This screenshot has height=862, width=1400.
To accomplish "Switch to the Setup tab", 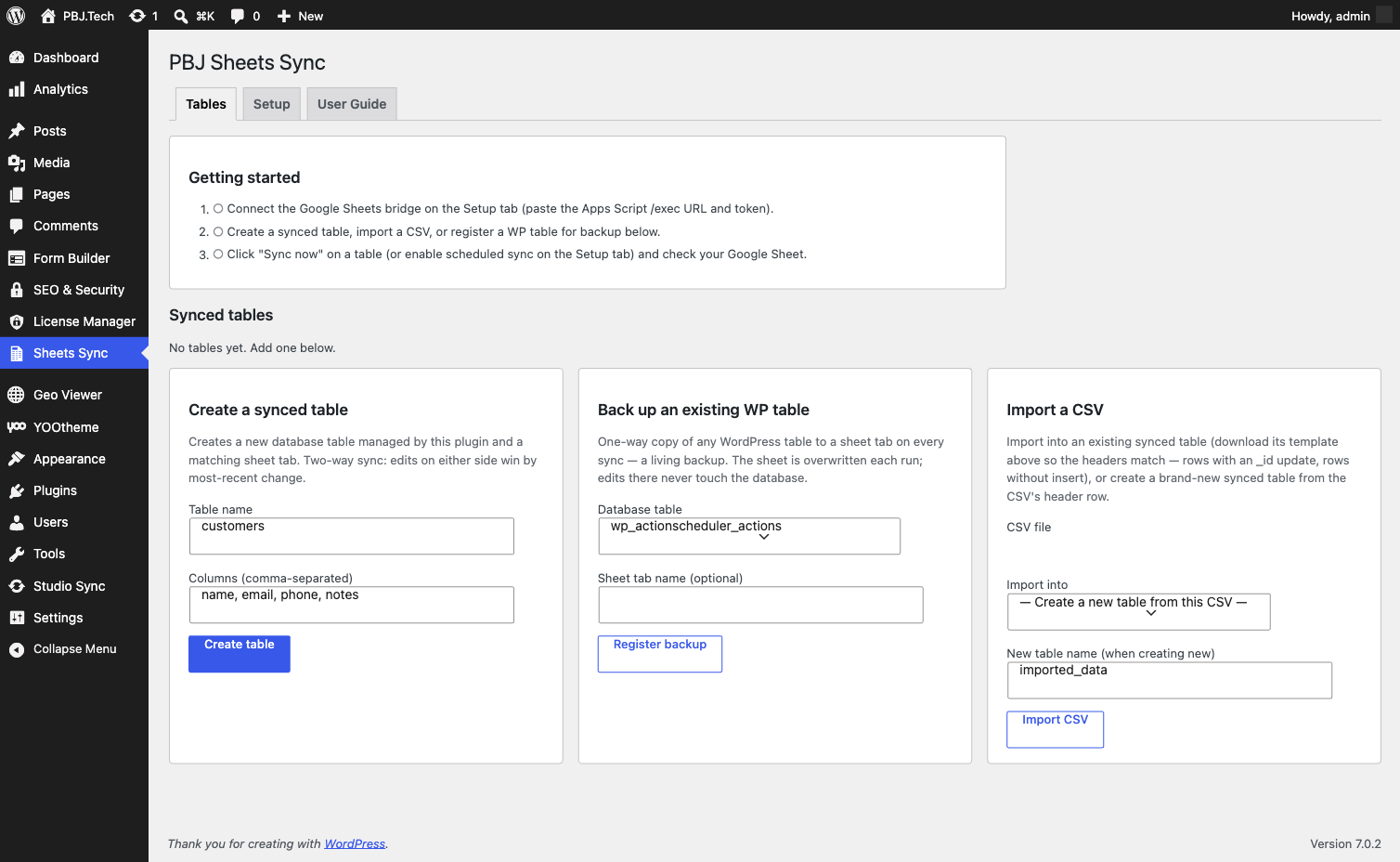I will click(272, 104).
